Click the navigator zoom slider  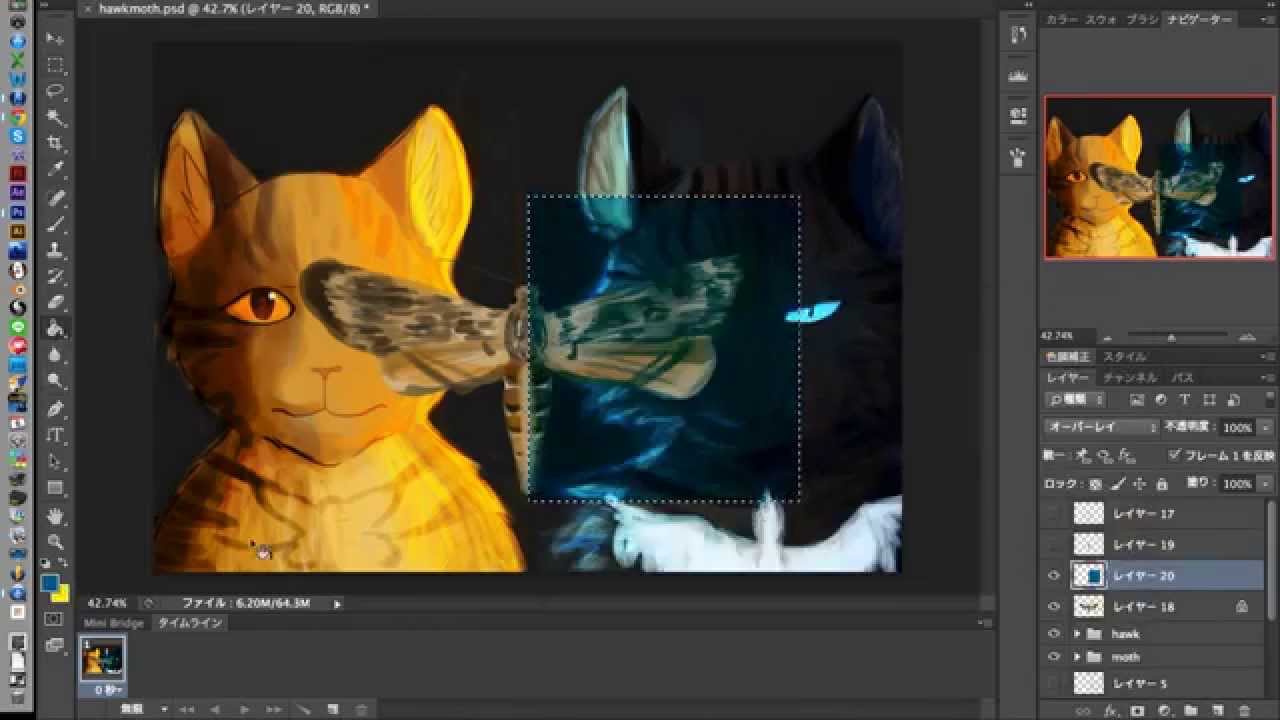(x=1172, y=337)
